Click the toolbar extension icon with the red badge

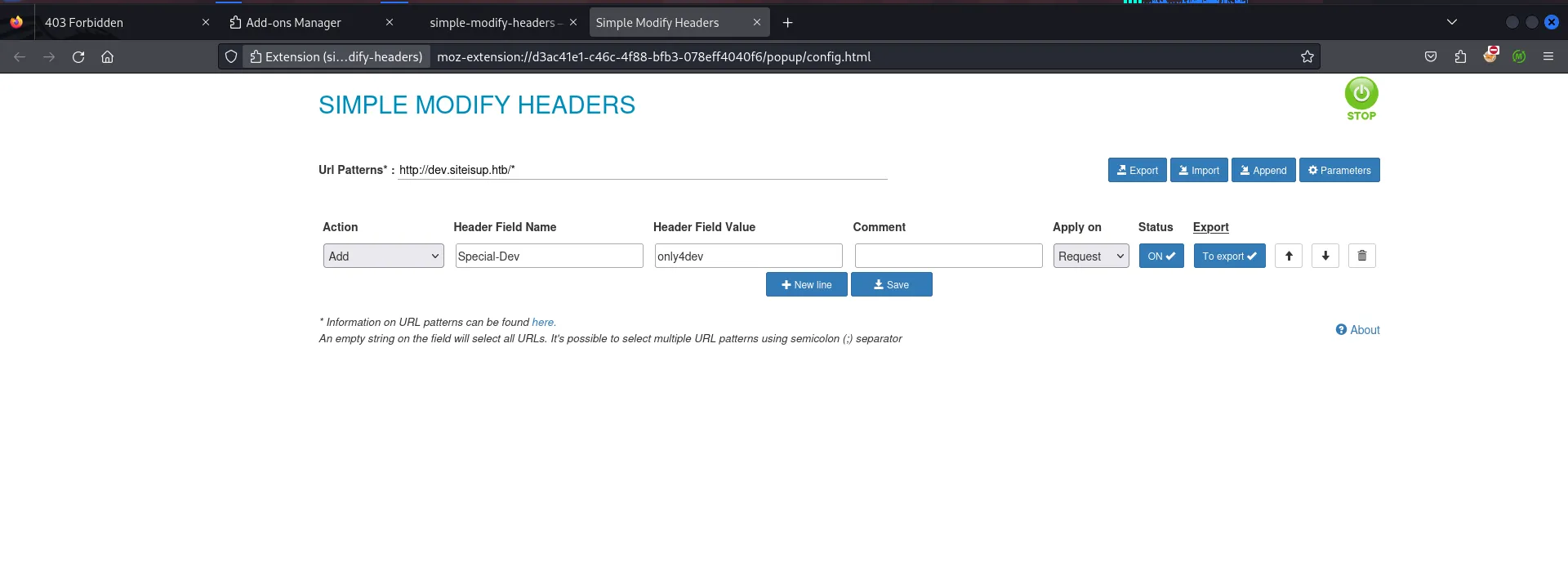click(1490, 55)
